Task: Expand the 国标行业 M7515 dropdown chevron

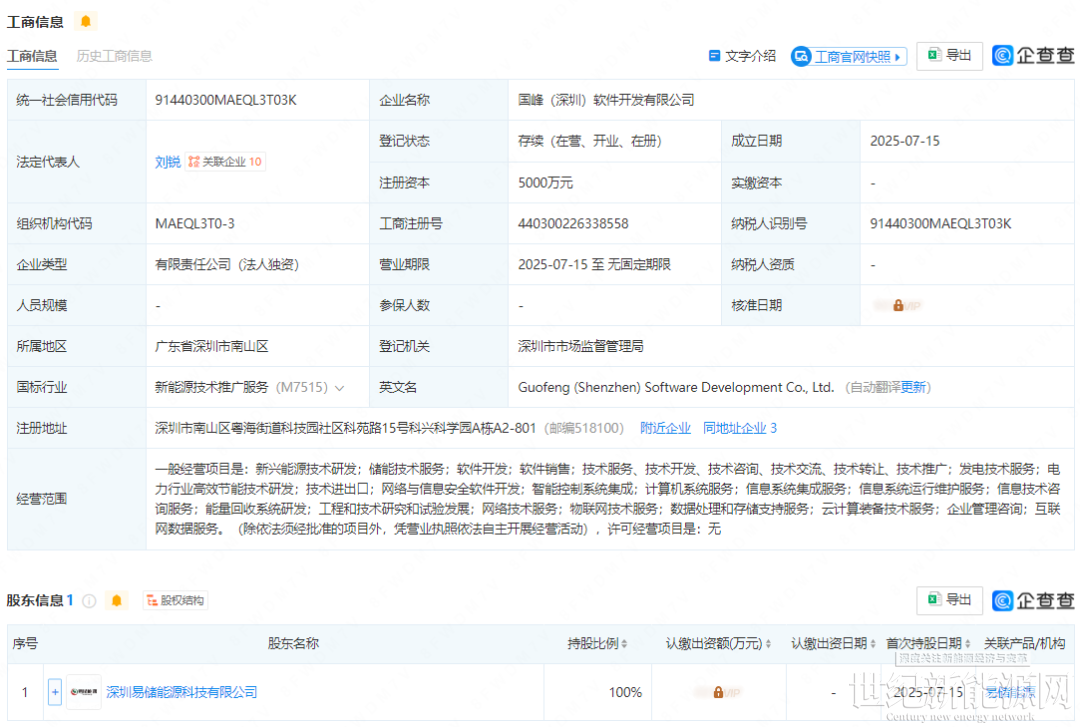Action: (x=340, y=388)
